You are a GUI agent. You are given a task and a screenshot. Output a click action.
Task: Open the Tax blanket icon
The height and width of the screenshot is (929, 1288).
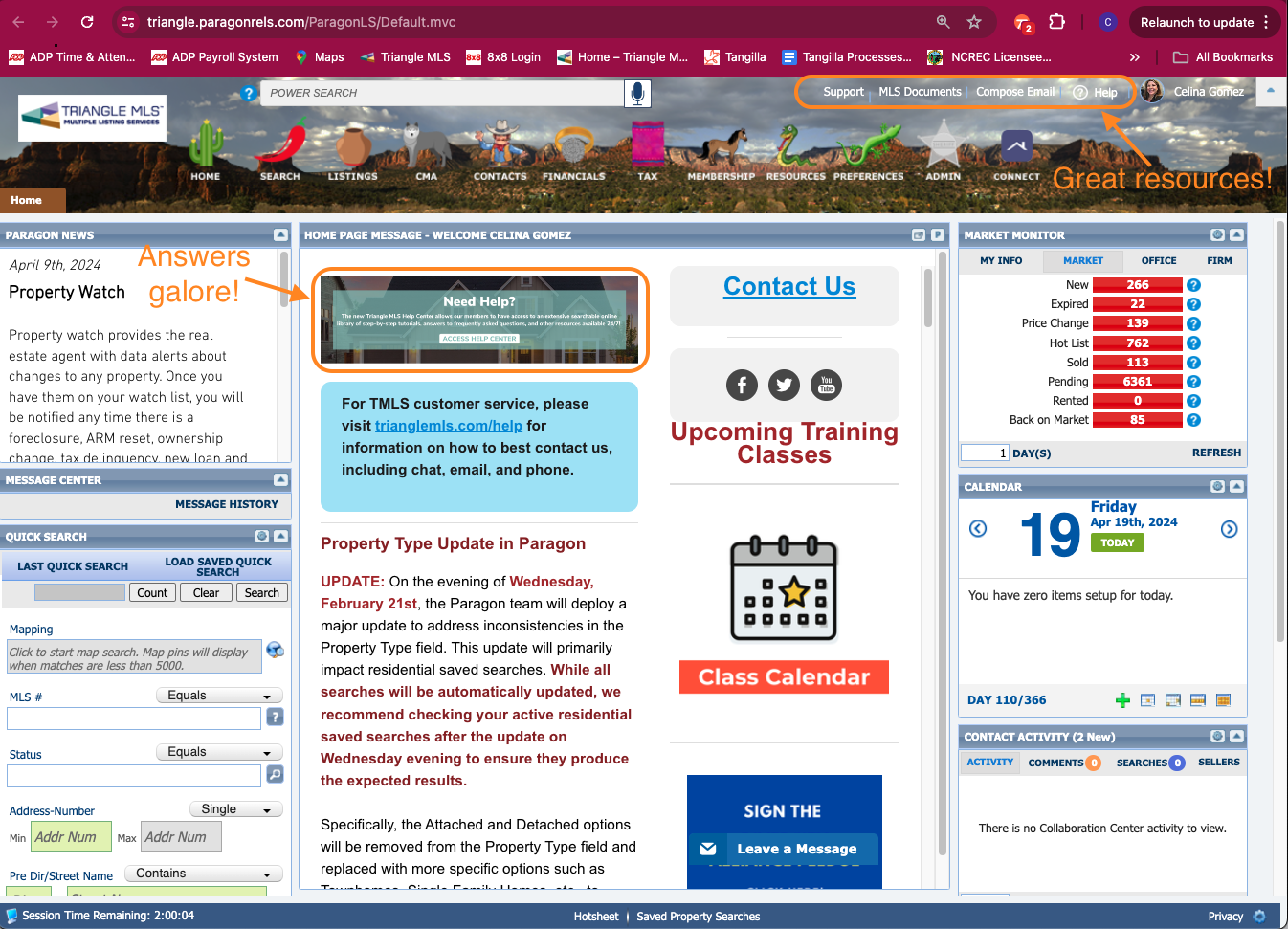[648, 144]
